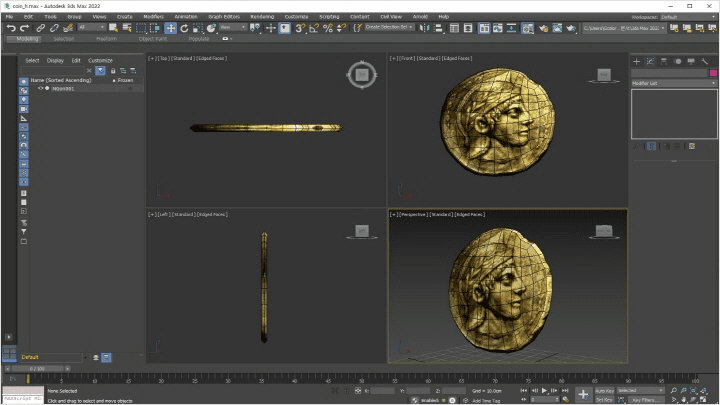Toggle the Maximize Viewport icon

point(703,399)
